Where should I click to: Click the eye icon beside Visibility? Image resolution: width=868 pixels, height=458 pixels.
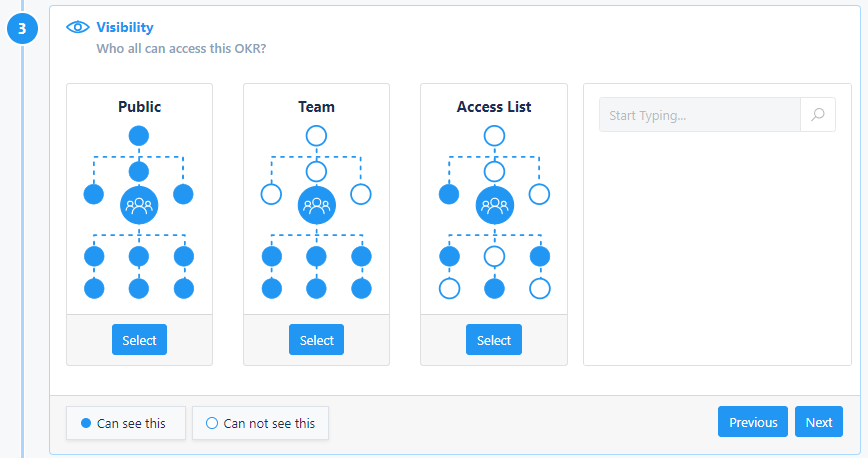pyautogui.click(x=78, y=28)
